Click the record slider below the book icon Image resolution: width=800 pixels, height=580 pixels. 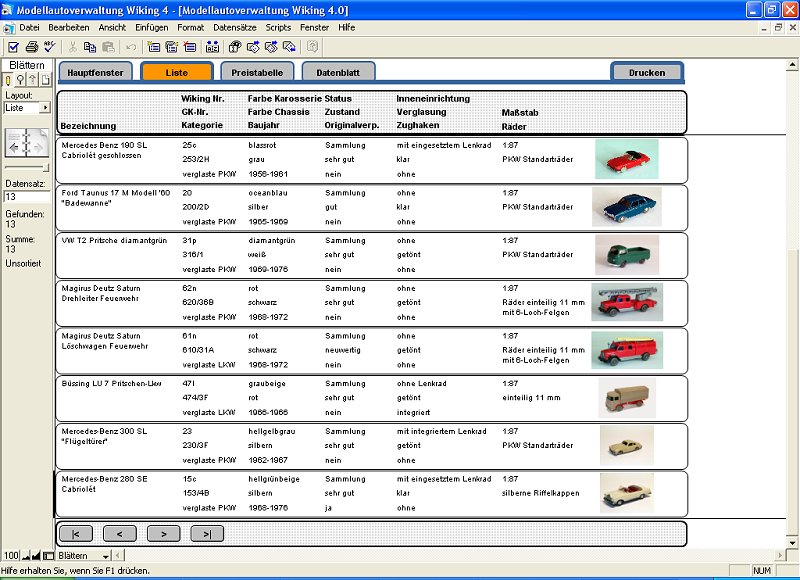pyautogui.click(x=27, y=167)
